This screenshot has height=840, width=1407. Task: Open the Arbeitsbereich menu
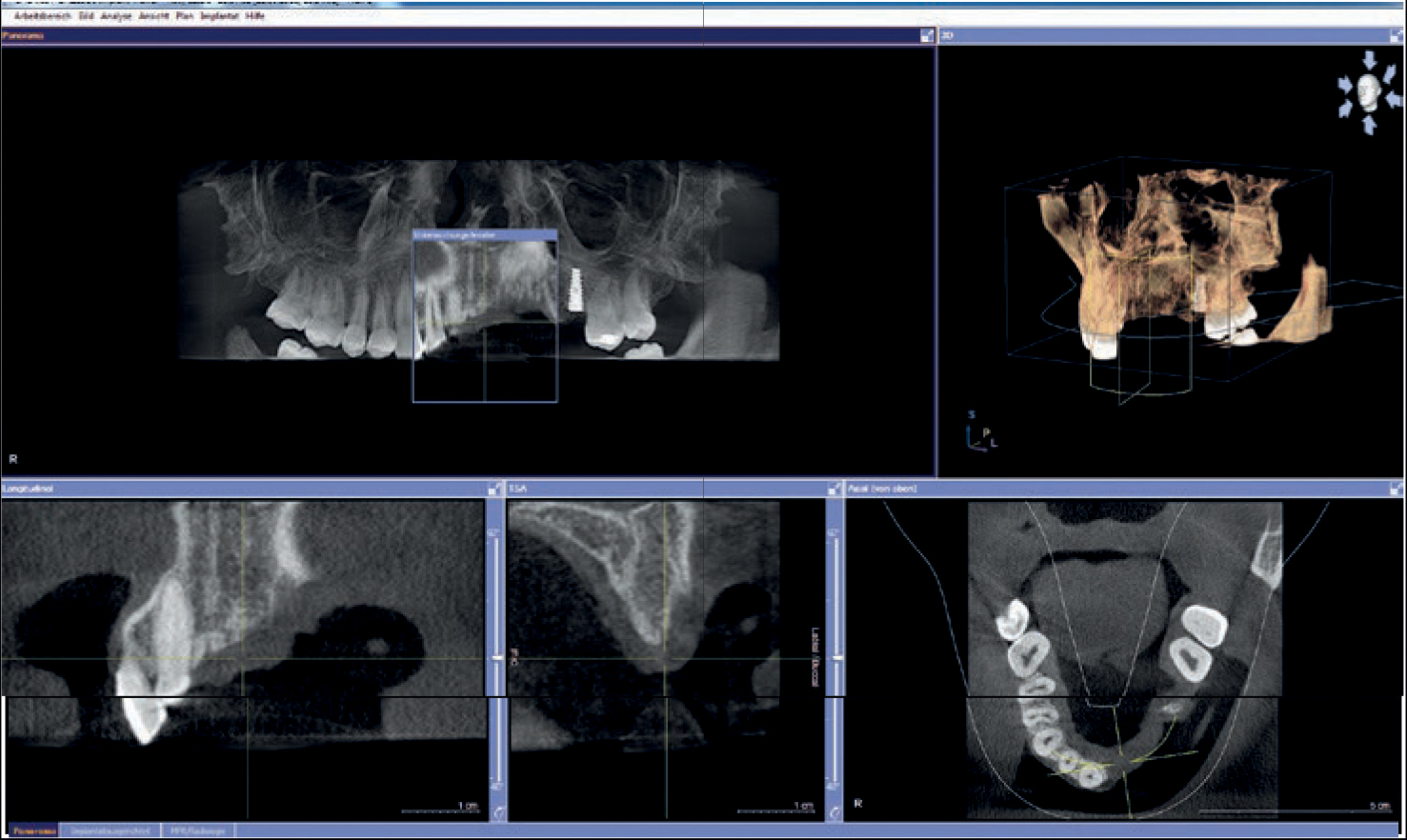tap(42, 16)
